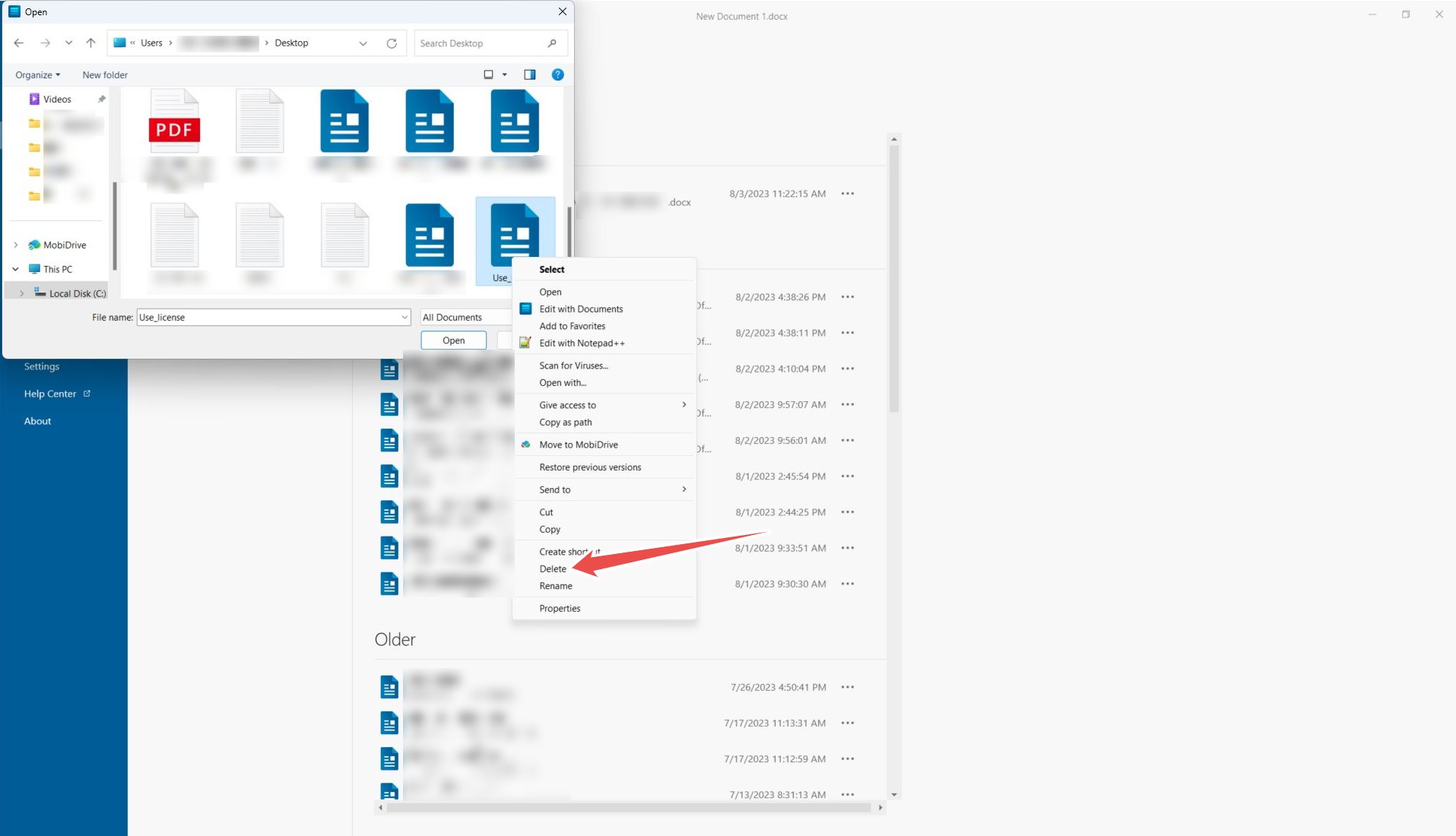Open the Help question mark icon
Image resolution: width=1456 pixels, height=836 pixels.
point(557,74)
